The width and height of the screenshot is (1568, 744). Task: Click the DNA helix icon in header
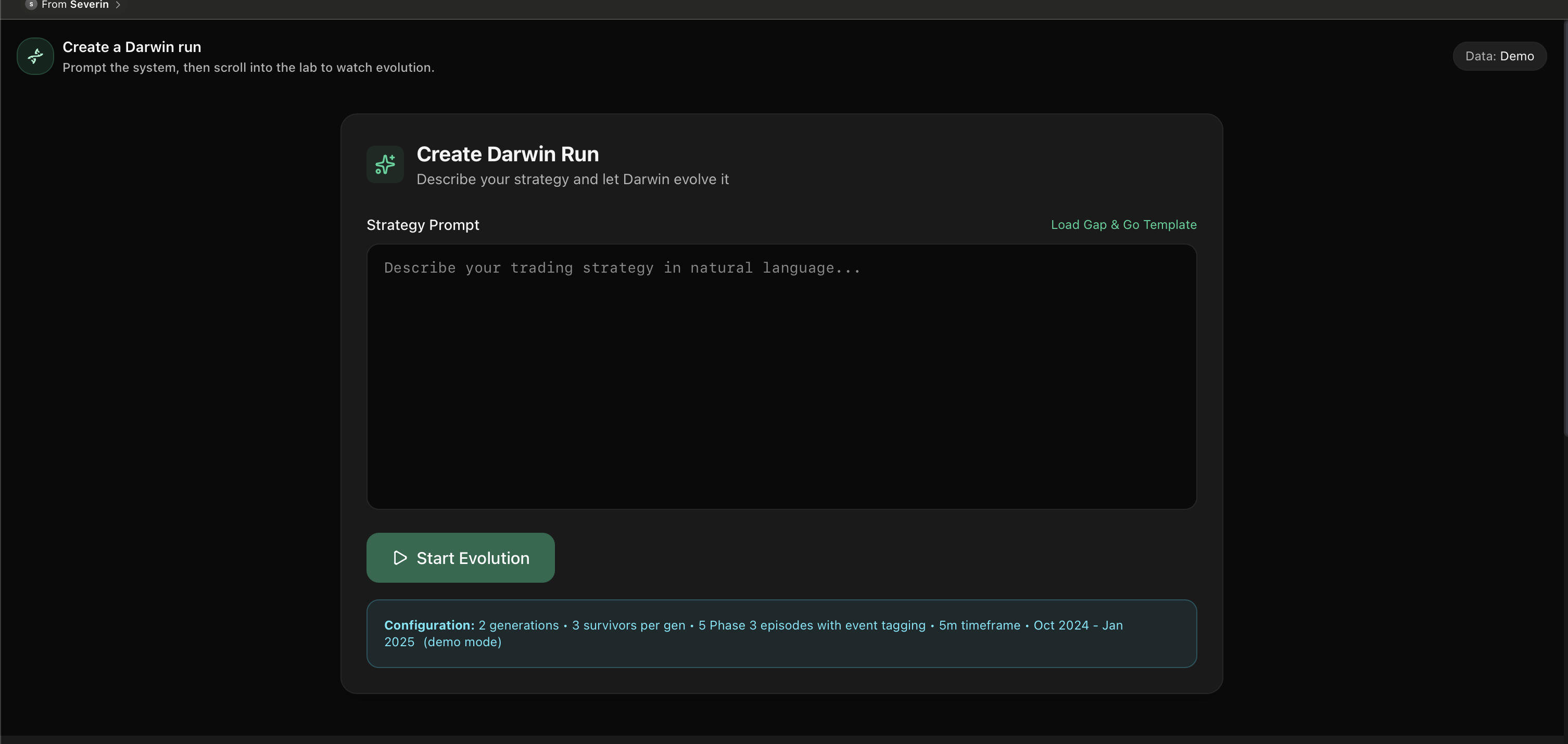point(35,56)
